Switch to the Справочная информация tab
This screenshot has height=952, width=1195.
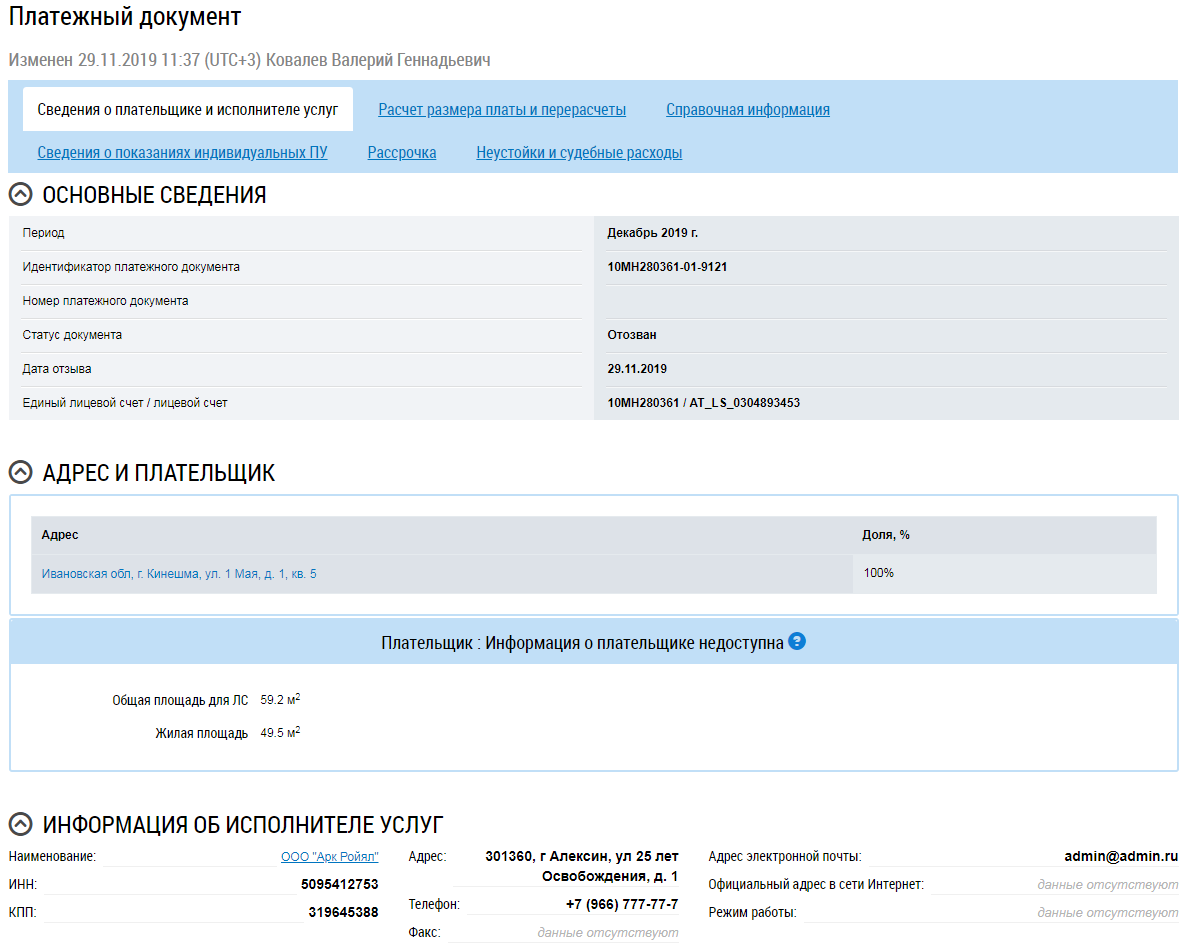pyautogui.click(x=747, y=110)
